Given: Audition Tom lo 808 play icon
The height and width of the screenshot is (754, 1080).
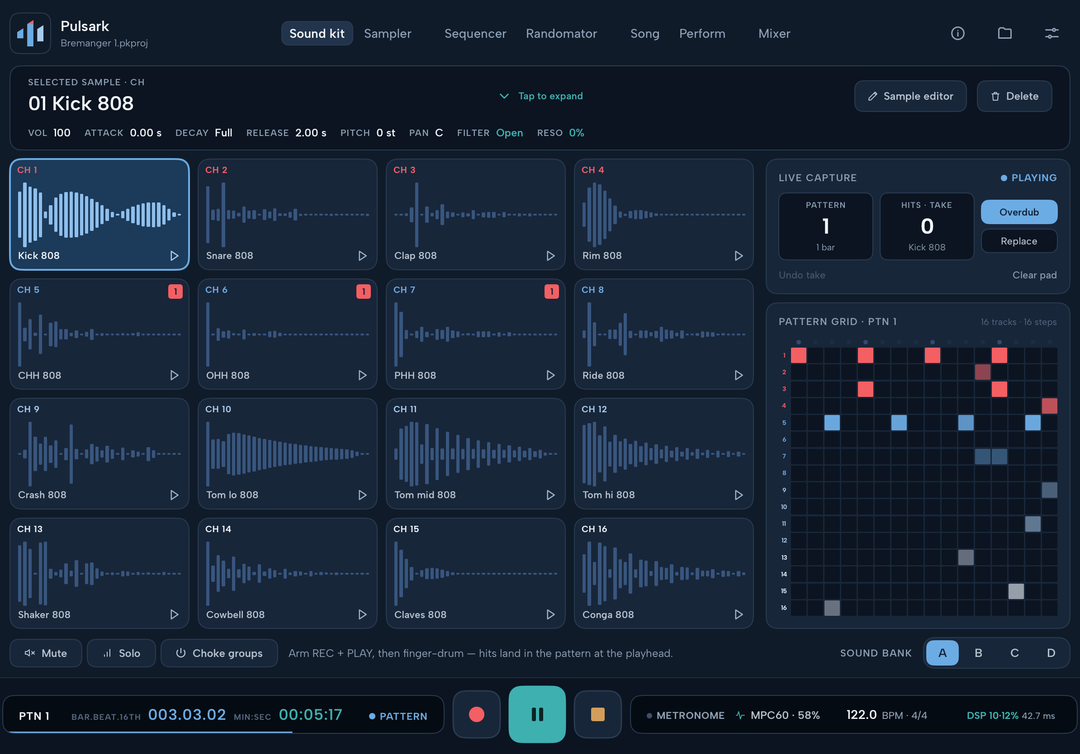Looking at the screenshot, I should pyautogui.click(x=362, y=495).
